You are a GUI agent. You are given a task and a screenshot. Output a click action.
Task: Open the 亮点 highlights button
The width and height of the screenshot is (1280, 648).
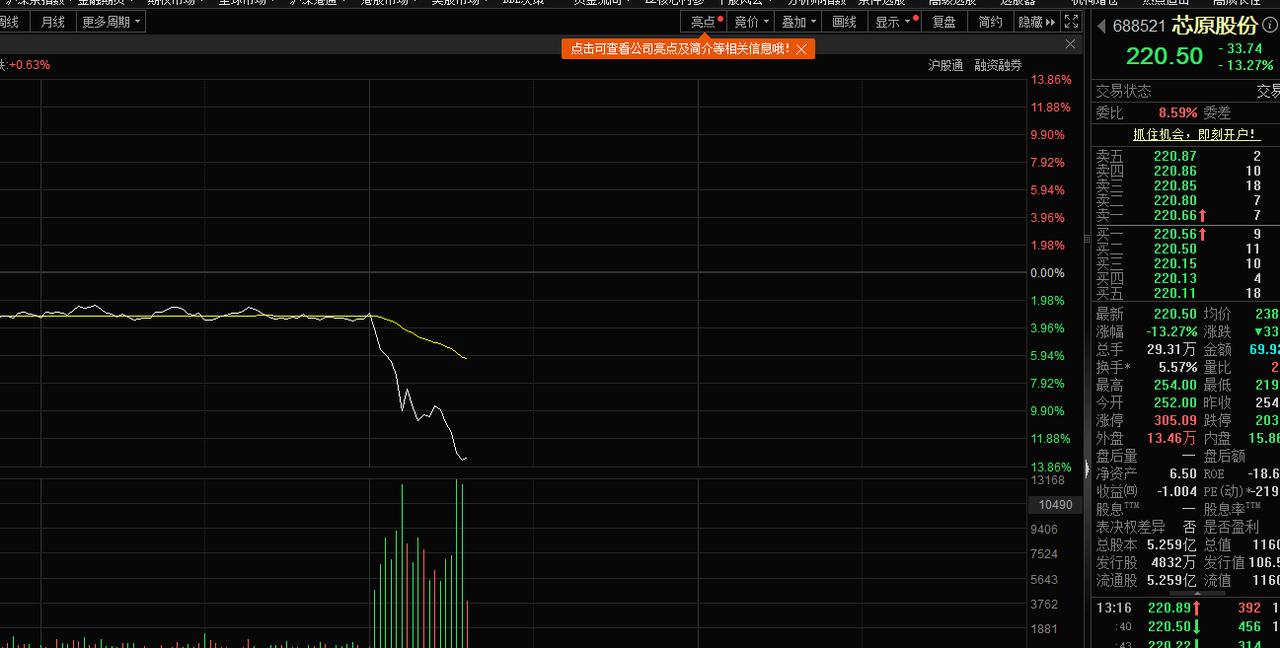tap(706, 21)
